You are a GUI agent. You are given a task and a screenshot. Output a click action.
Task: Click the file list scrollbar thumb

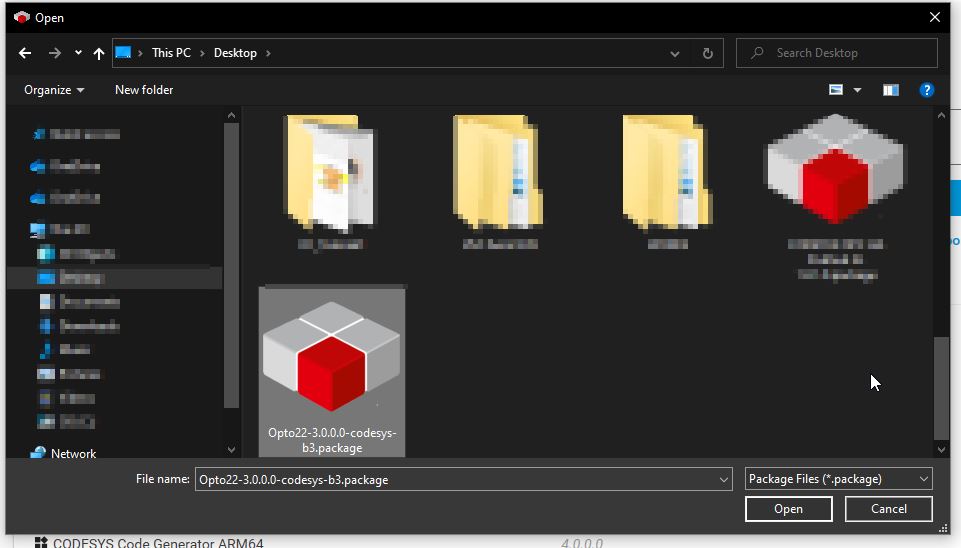click(x=941, y=388)
